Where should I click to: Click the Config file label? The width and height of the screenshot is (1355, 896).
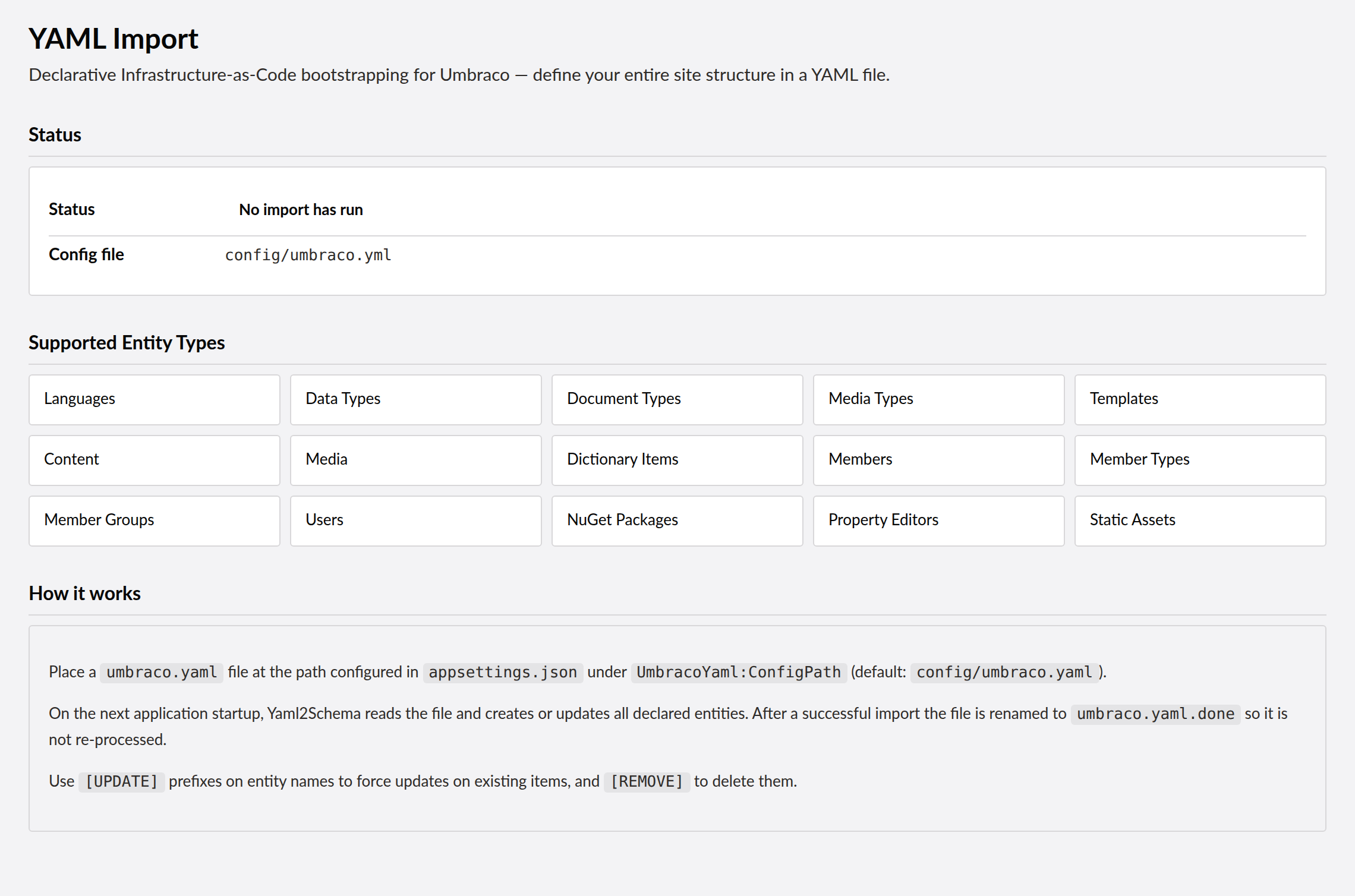pyautogui.click(x=86, y=254)
